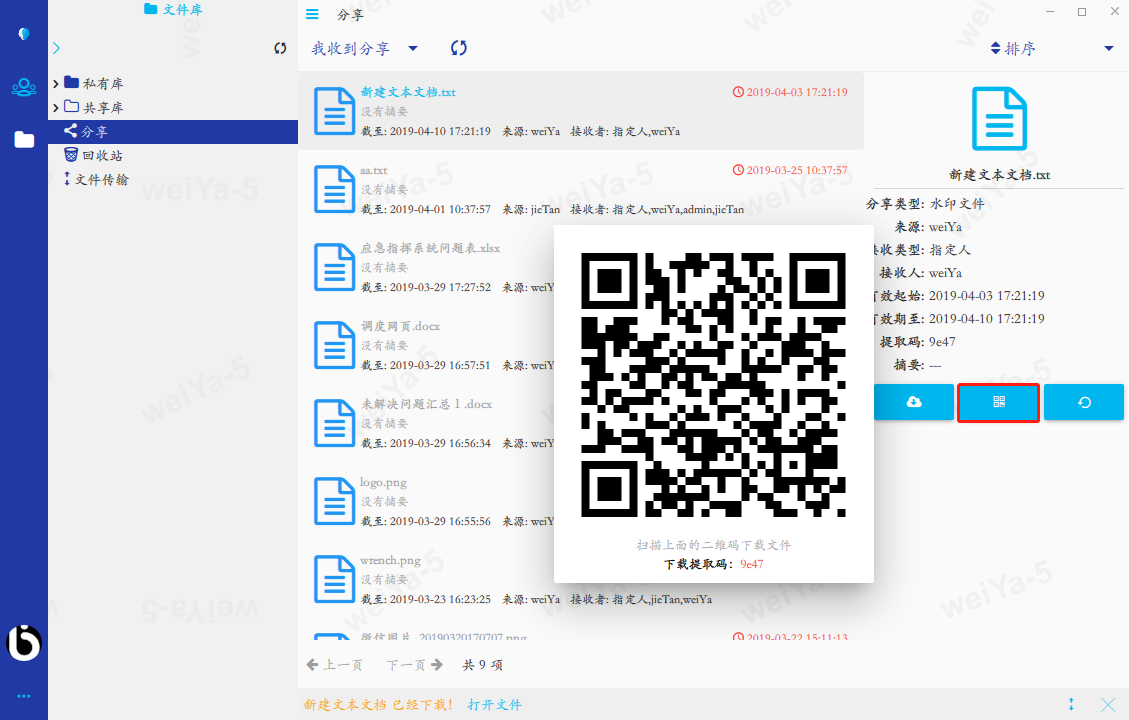Image resolution: width=1129 pixels, height=720 pixels.
Task: Click the 打开文件 link
Action: coord(494,704)
